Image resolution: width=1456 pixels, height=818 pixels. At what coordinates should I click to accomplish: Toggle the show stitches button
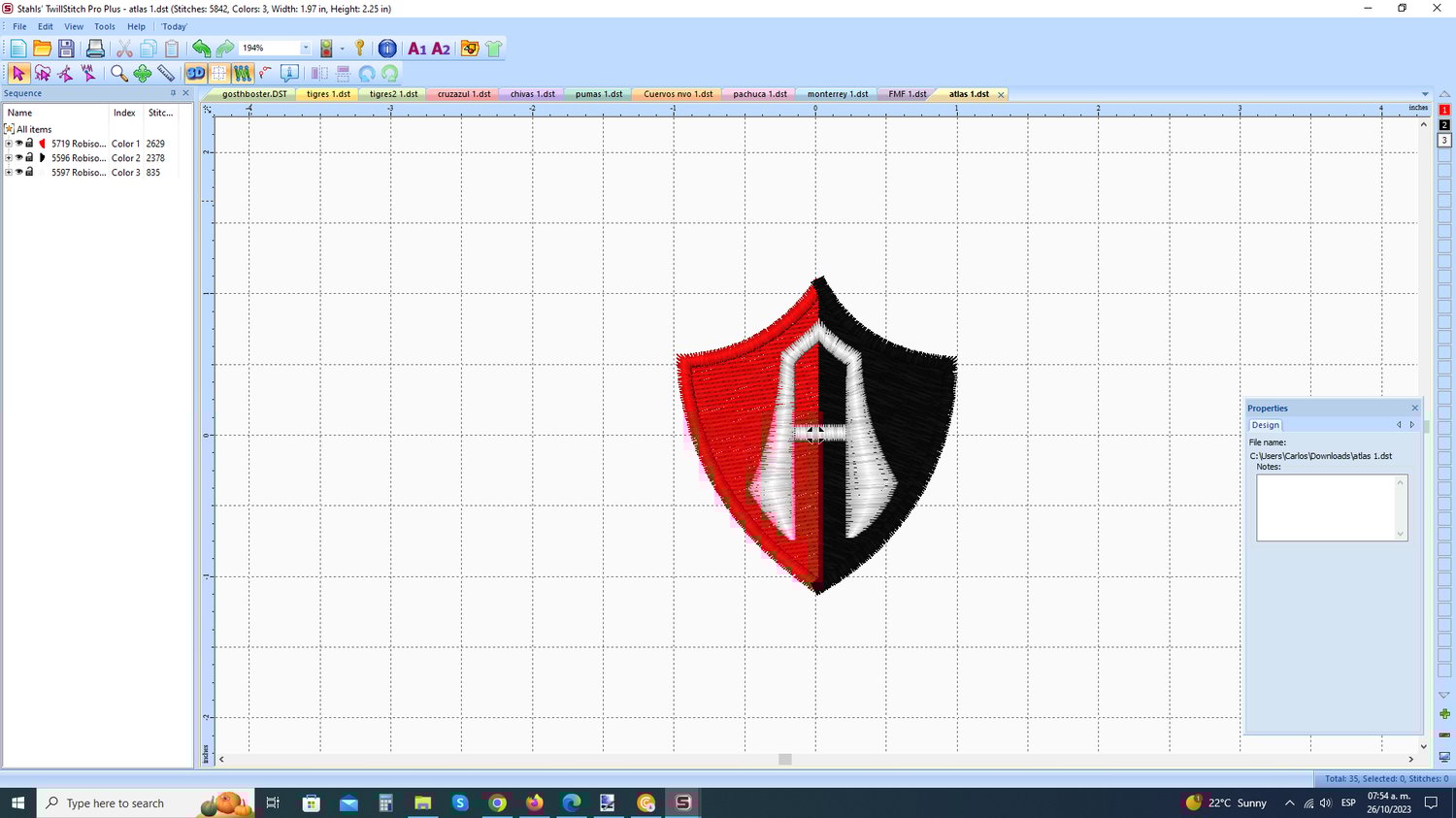coord(243,73)
